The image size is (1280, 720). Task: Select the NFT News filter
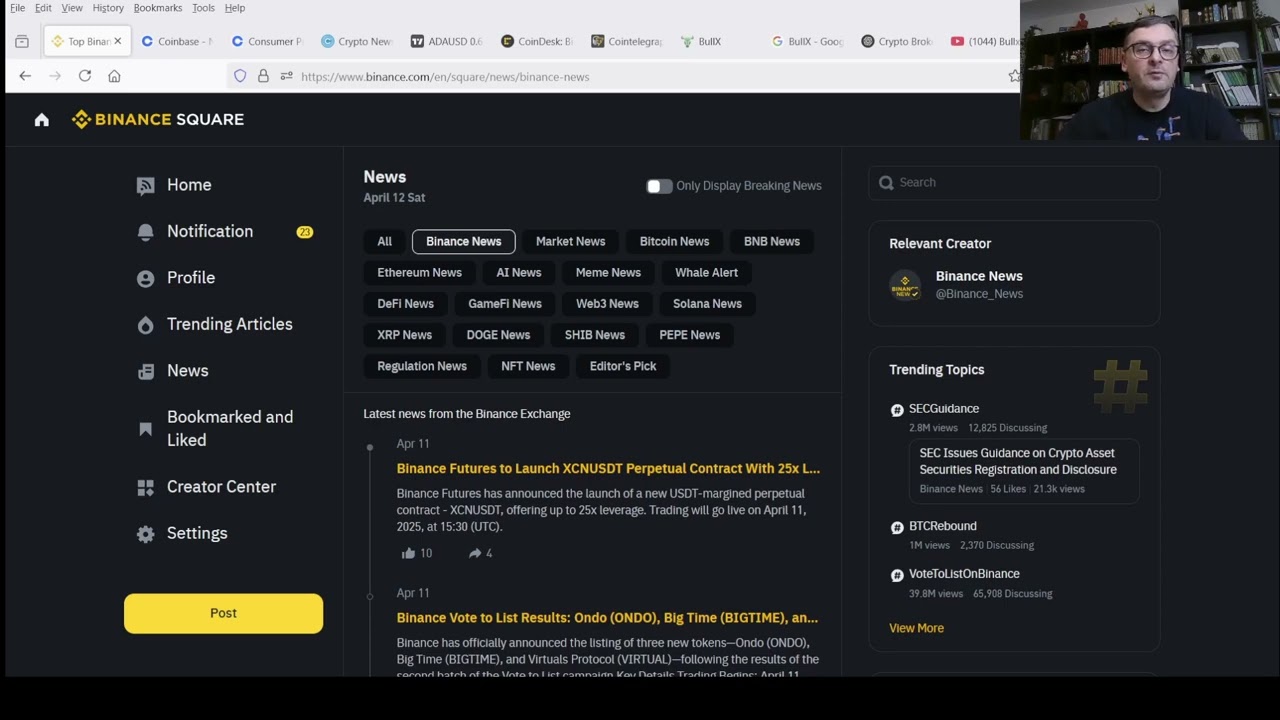click(x=528, y=366)
